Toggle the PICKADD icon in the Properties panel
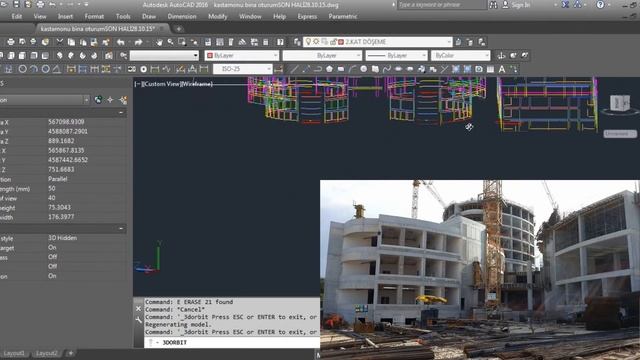 coord(98,100)
